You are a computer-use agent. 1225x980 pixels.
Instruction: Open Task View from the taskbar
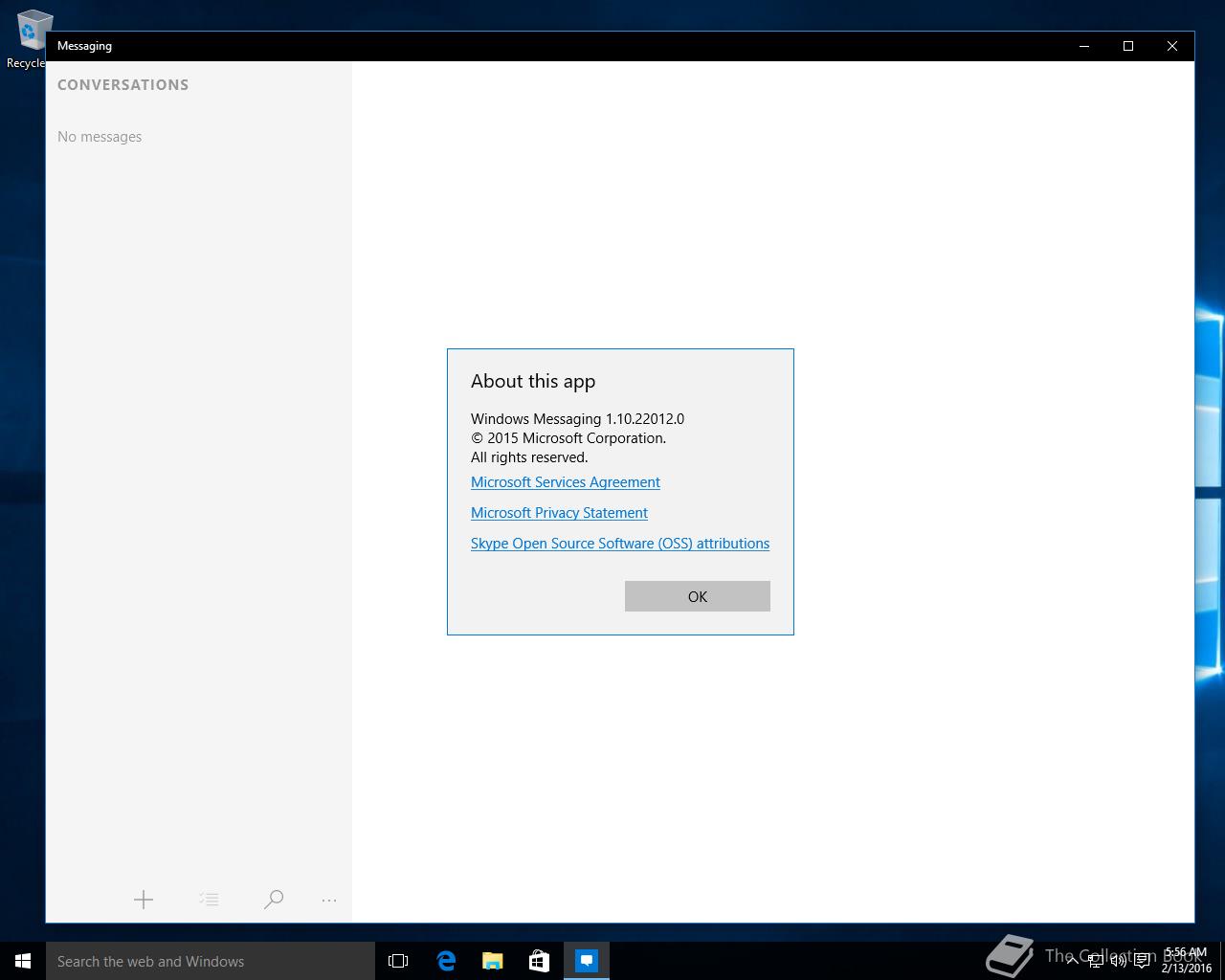(x=398, y=961)
